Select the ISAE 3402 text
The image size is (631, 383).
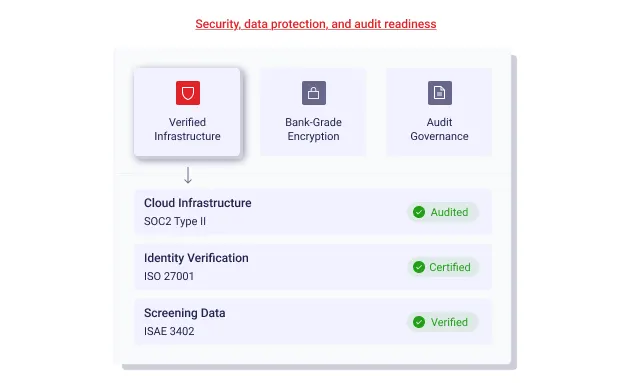tap(169, 332)
